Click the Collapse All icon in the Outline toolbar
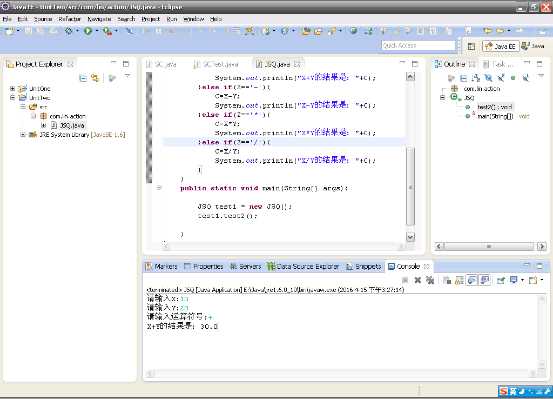Screen dimensions: 553x399 (x=463, y=78)
